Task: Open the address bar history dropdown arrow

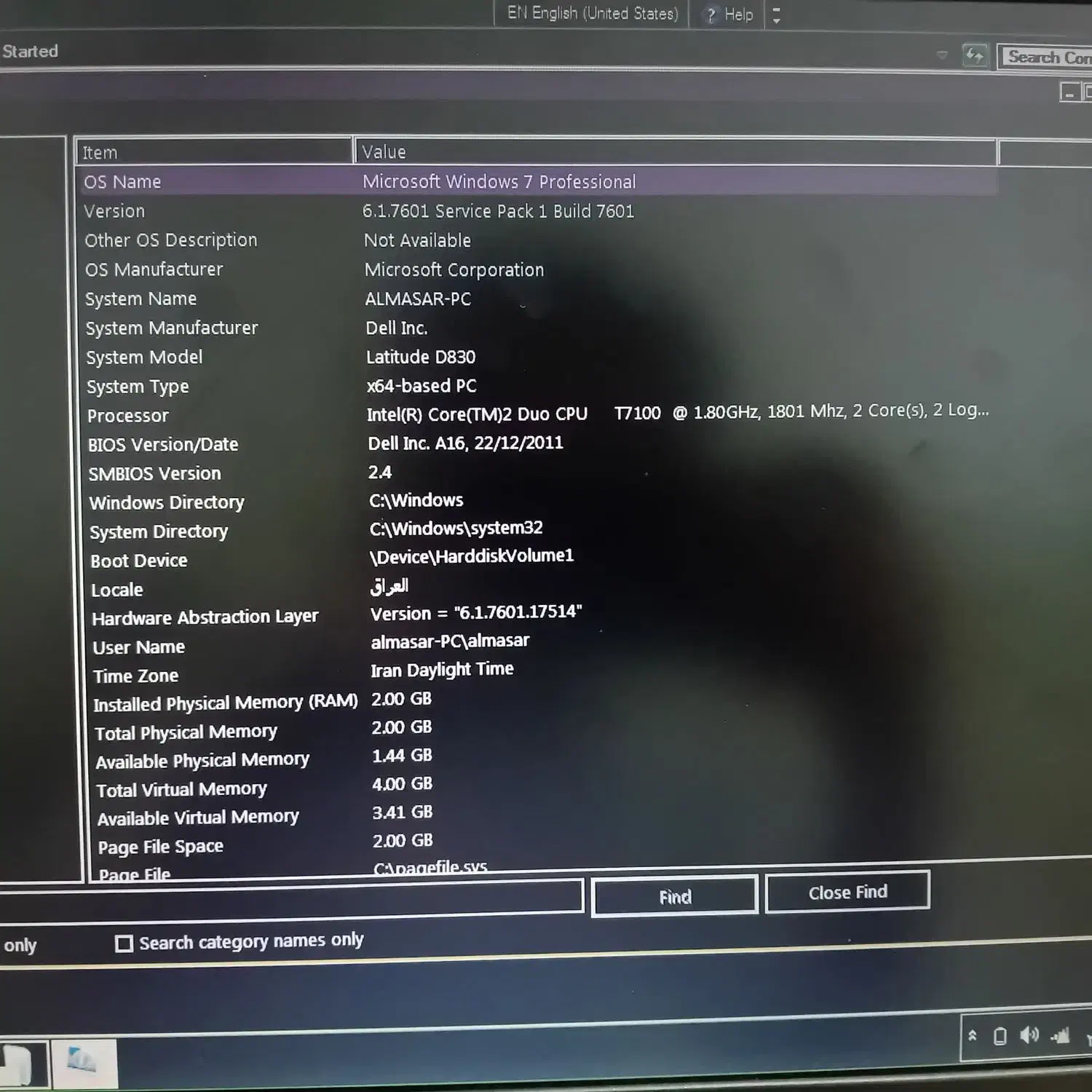Action: click(942, 55)
